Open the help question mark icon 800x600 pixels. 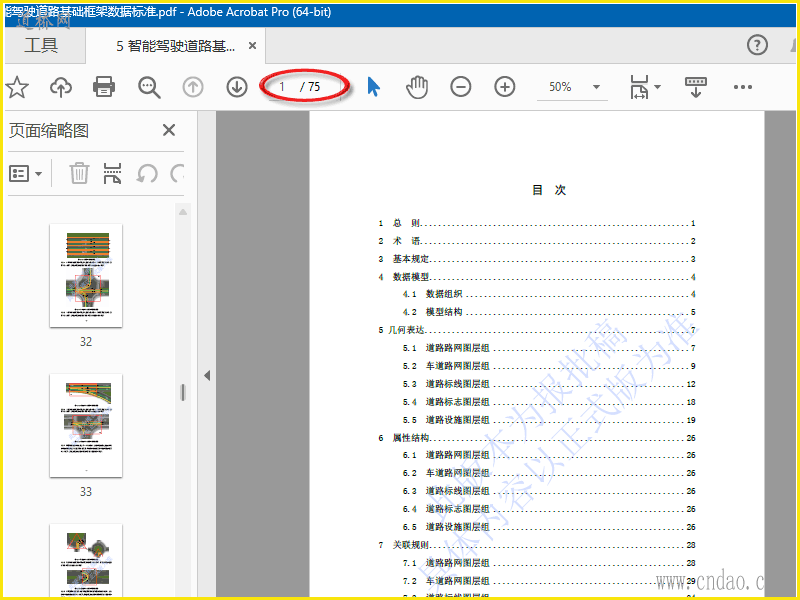pos(757,45)
